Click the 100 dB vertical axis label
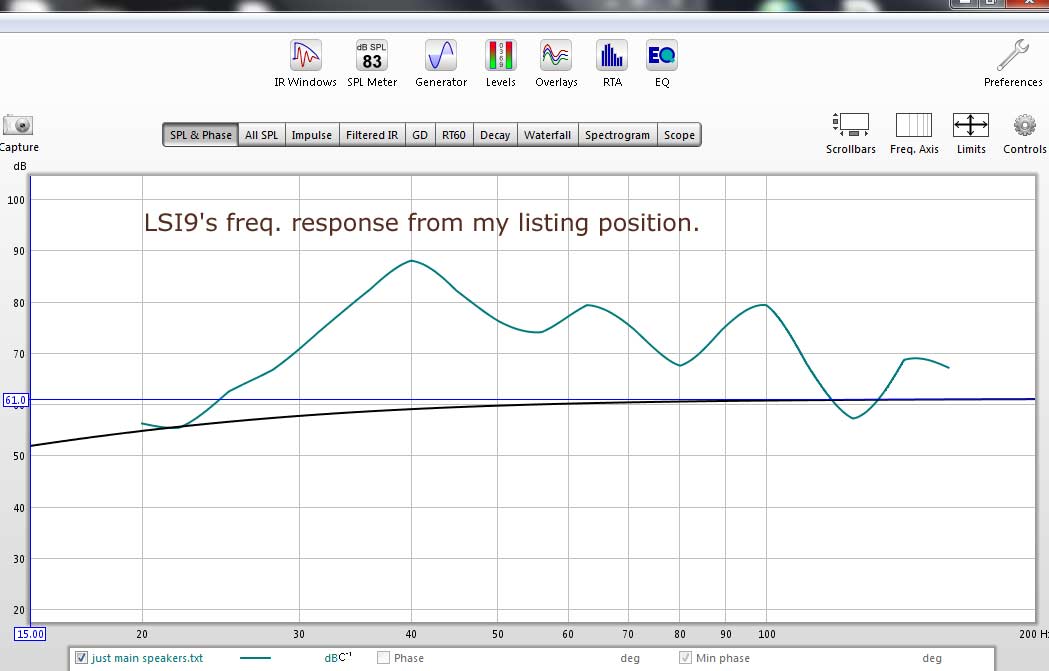Screen dimensions: 1049x671 click(x=16, y=200)
